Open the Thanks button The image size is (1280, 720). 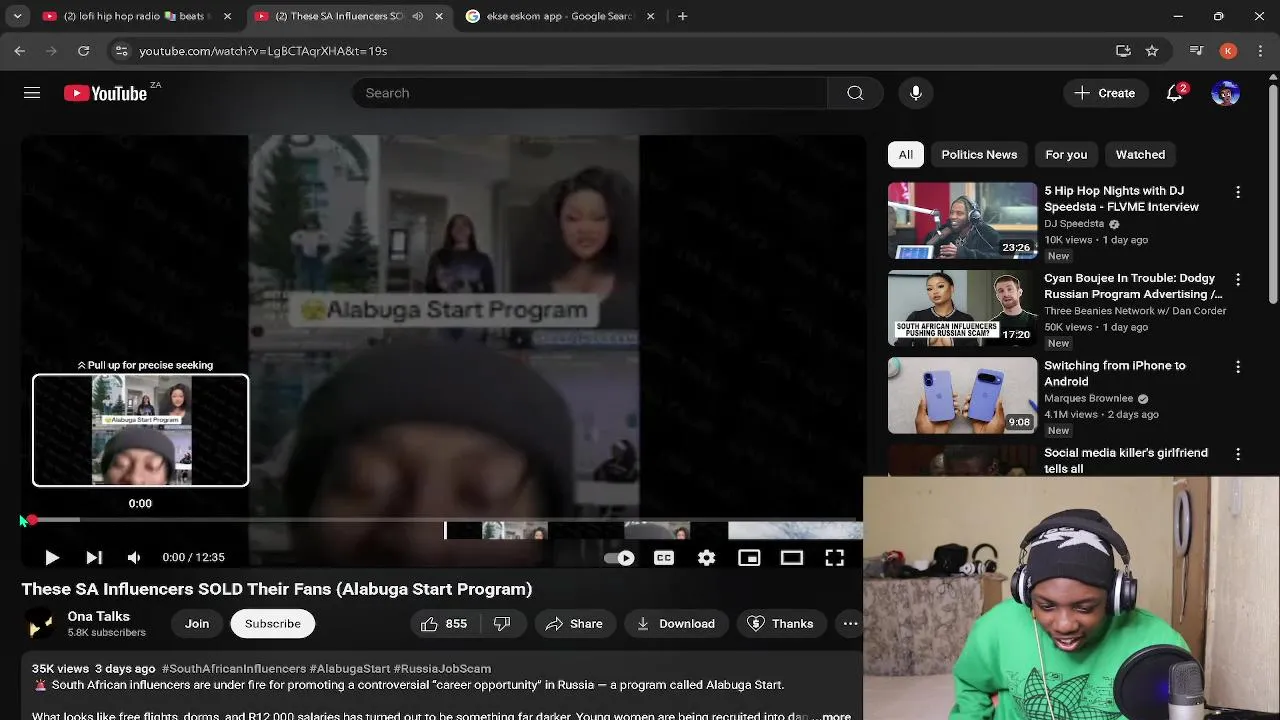point(781,624)
